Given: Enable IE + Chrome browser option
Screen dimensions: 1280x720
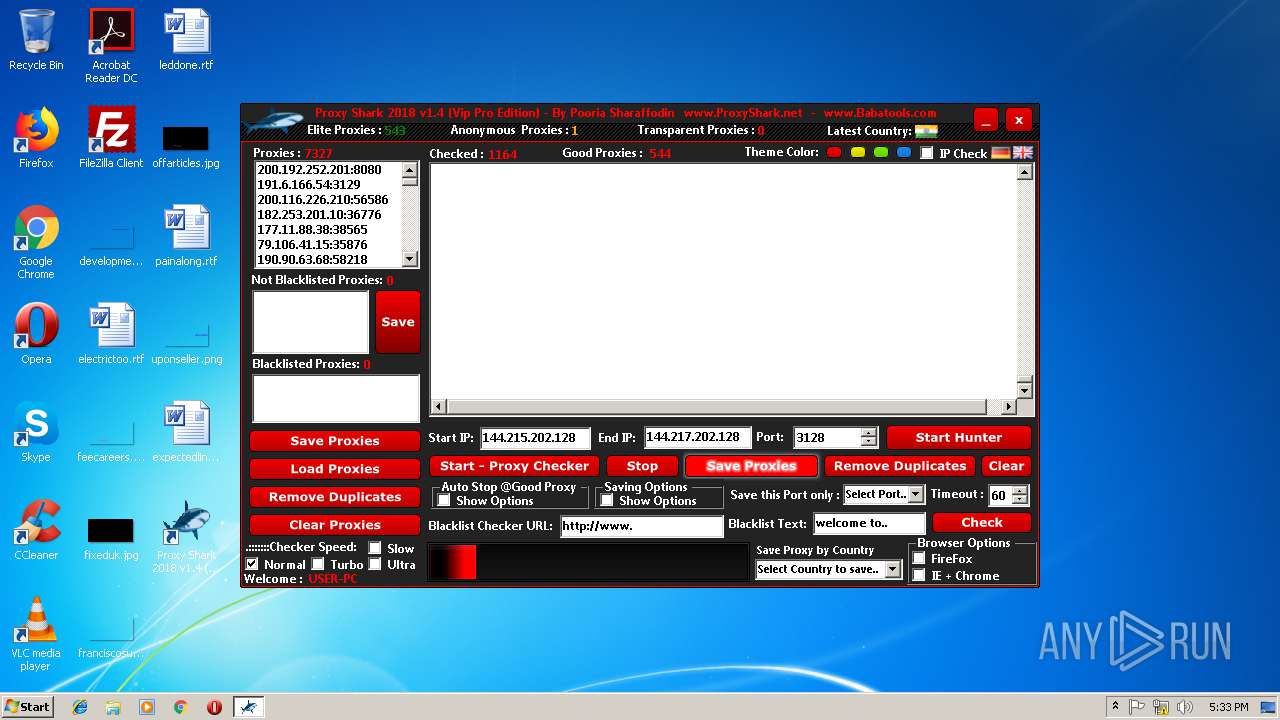Looking at the screenshot, I should click(x=919, y=575).
